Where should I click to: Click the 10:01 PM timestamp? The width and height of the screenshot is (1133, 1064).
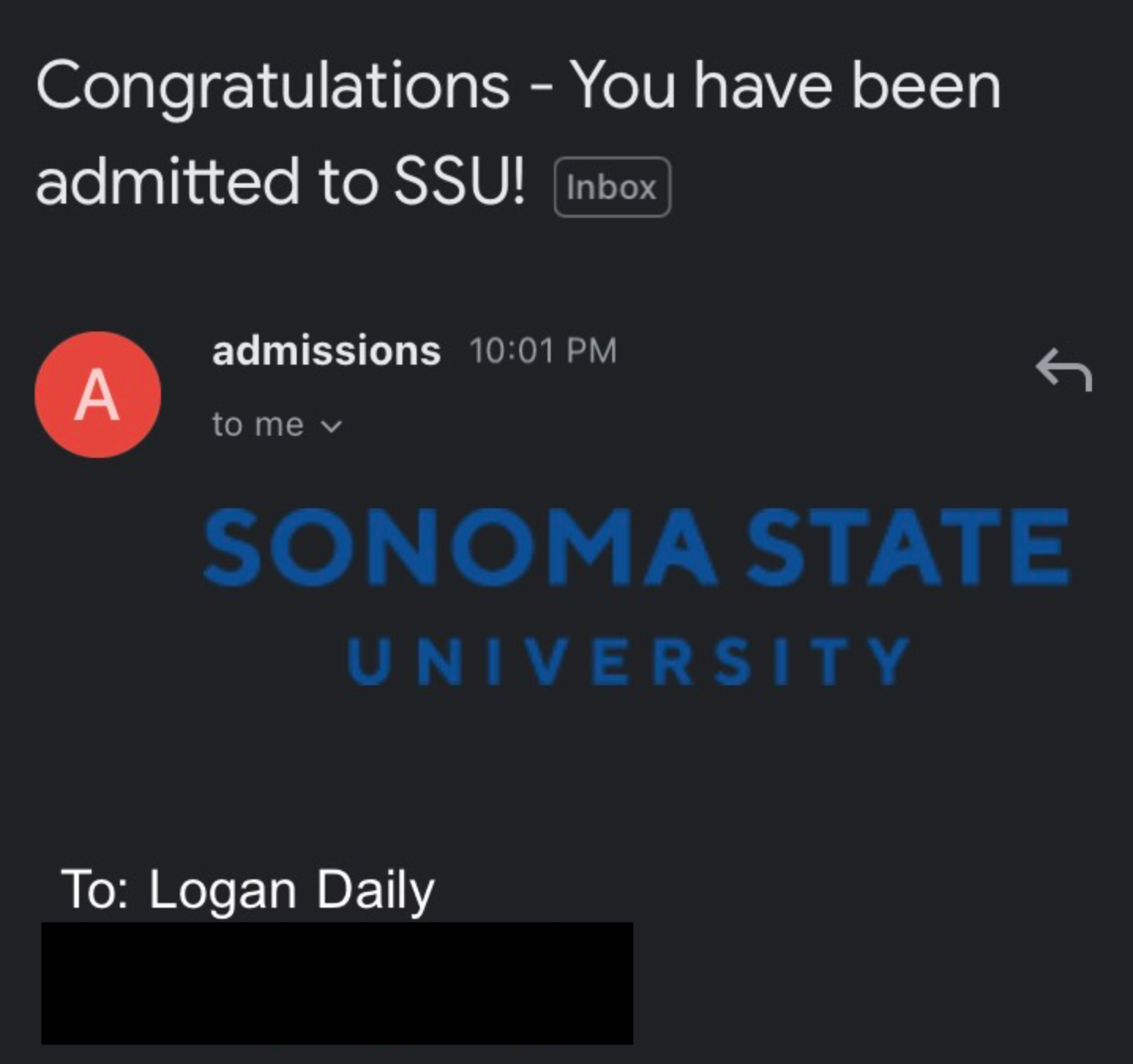tap(543, 350)
